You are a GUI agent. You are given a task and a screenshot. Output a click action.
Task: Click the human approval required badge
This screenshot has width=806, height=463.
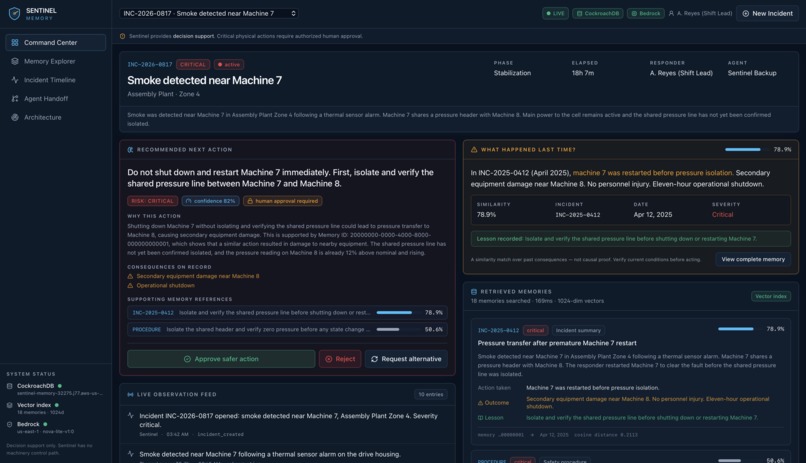coord(283,201)
